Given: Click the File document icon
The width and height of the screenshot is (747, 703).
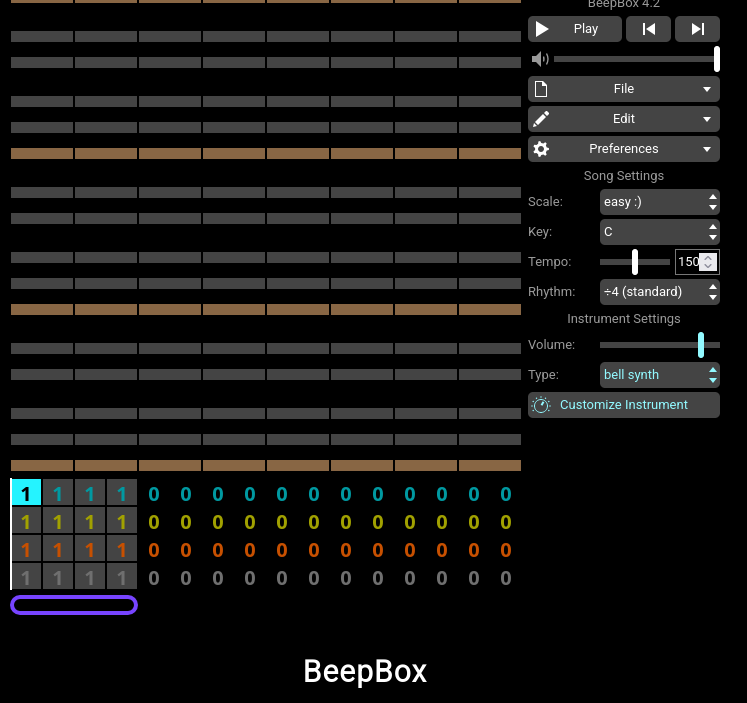Looking at the screenshot, I should click(x=541, y=89).
